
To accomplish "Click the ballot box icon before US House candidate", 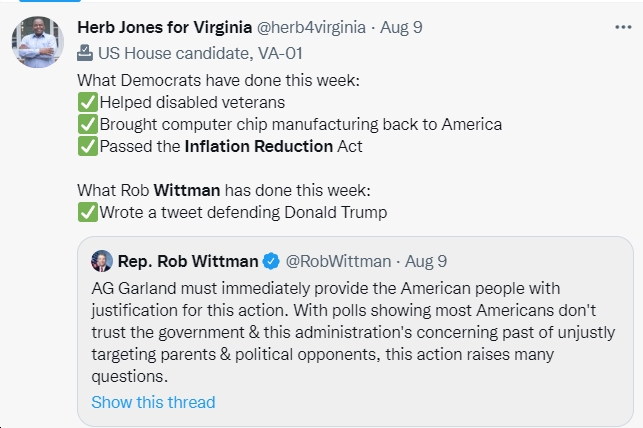I will [85, 53].
